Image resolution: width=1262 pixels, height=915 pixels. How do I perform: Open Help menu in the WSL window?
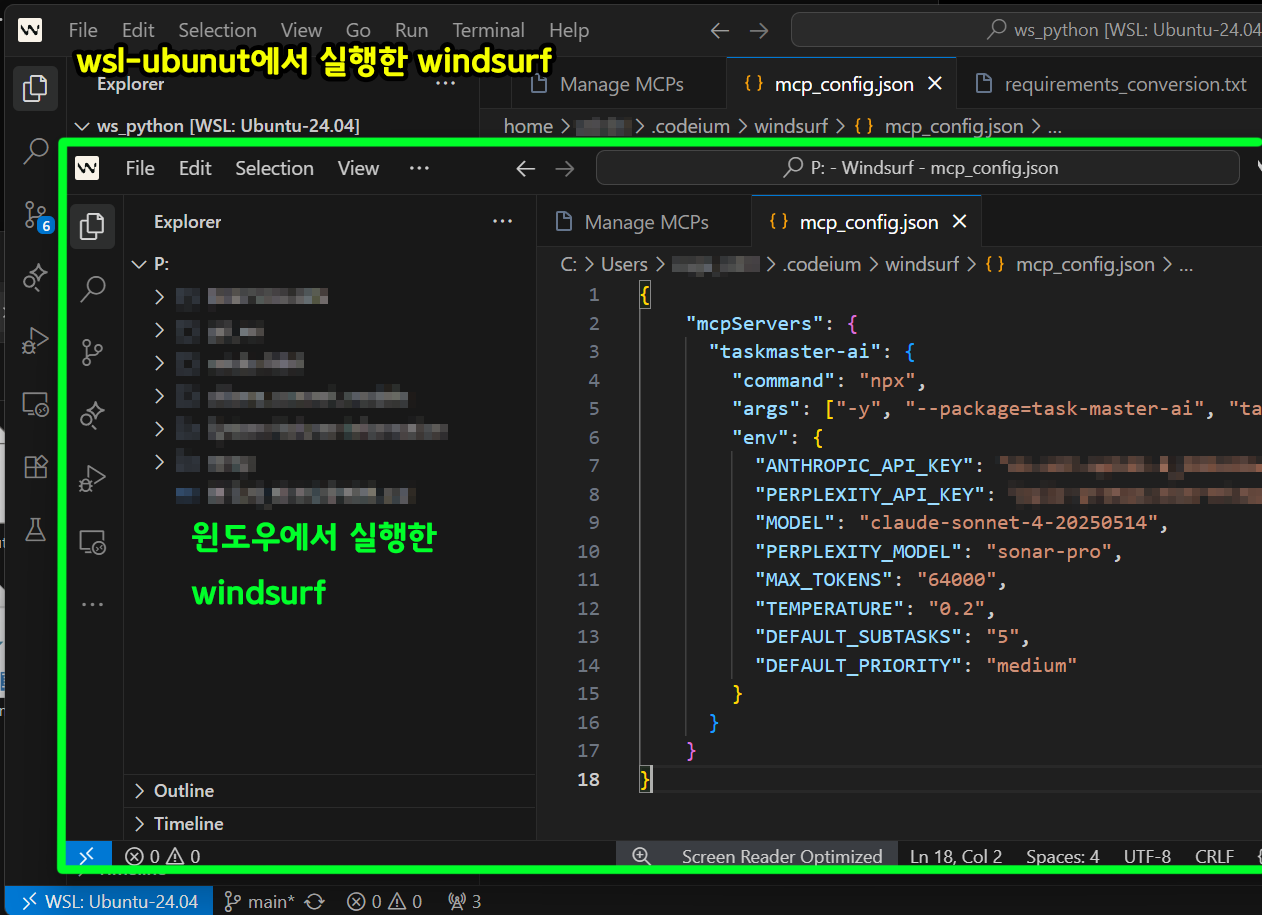click(569, 30)
